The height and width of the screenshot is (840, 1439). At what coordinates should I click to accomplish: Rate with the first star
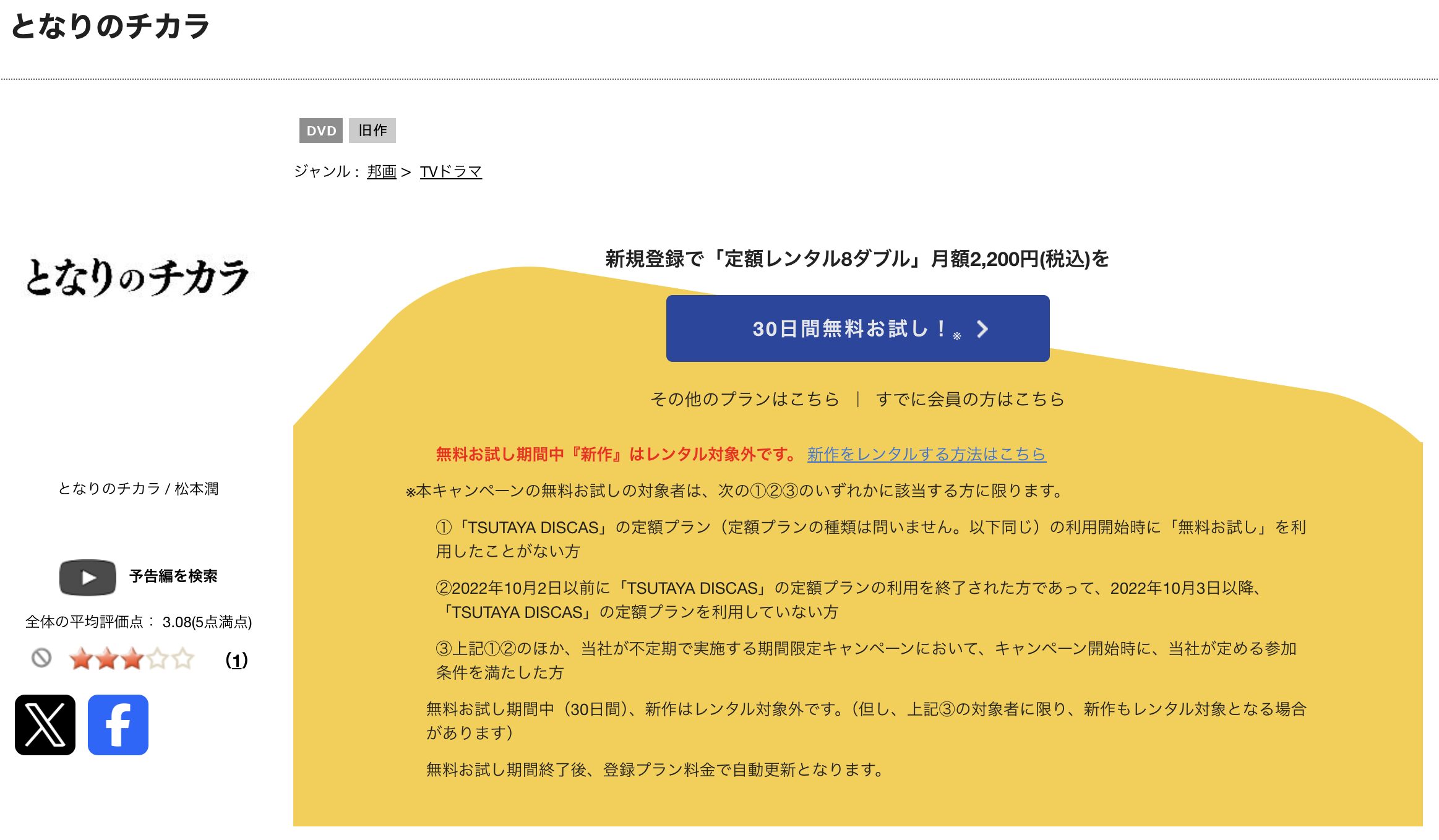click(81, 659)
